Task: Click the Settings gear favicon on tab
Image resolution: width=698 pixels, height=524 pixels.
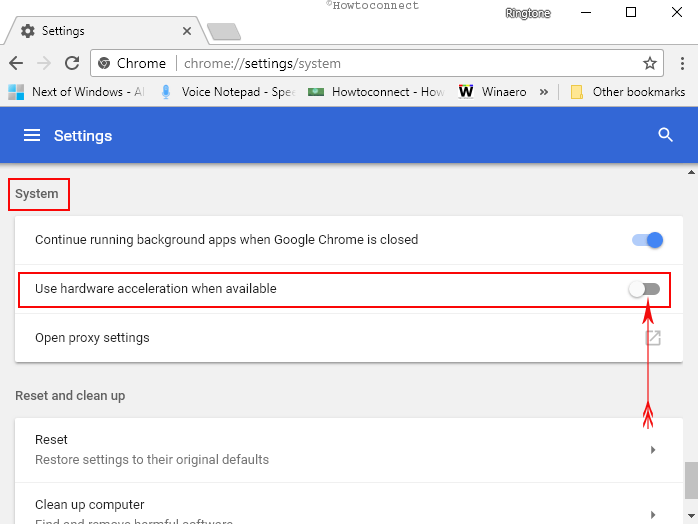Action: point(28,31)
